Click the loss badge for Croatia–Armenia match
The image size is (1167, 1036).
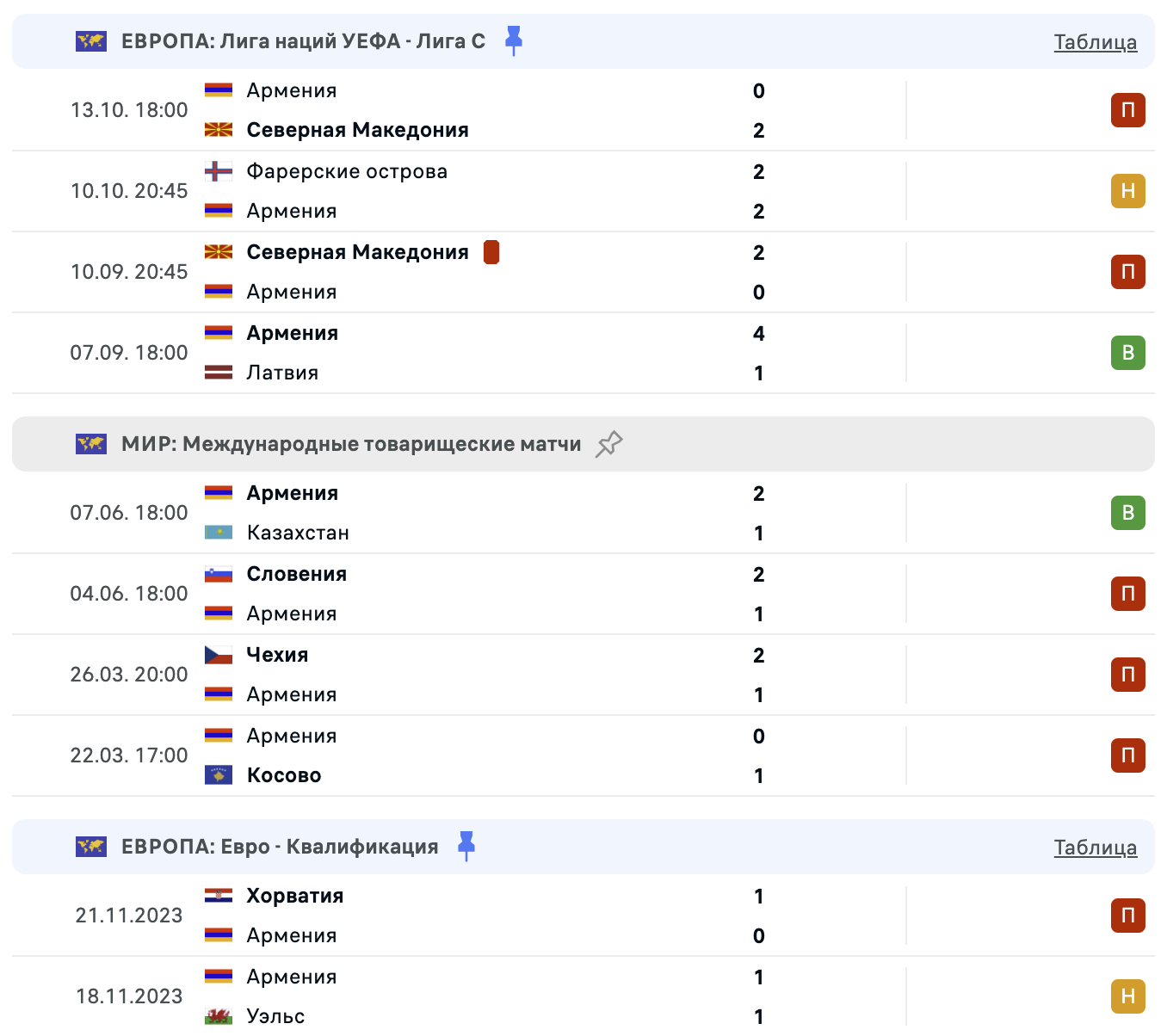pyautogui.click(x=1127, y=916)
